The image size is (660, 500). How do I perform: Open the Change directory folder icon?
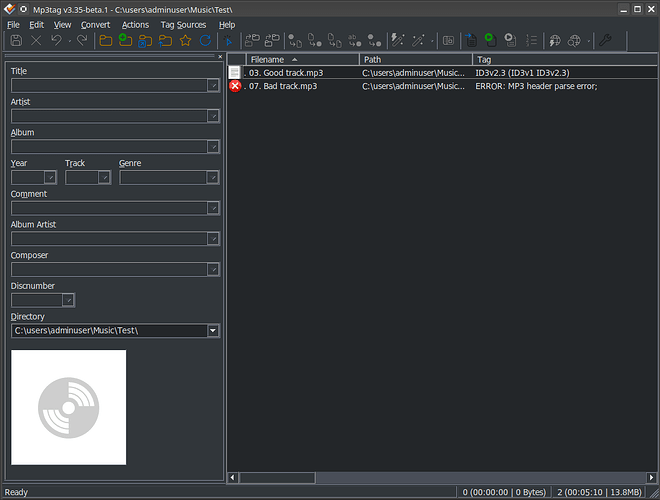click(x=105, y=41)
